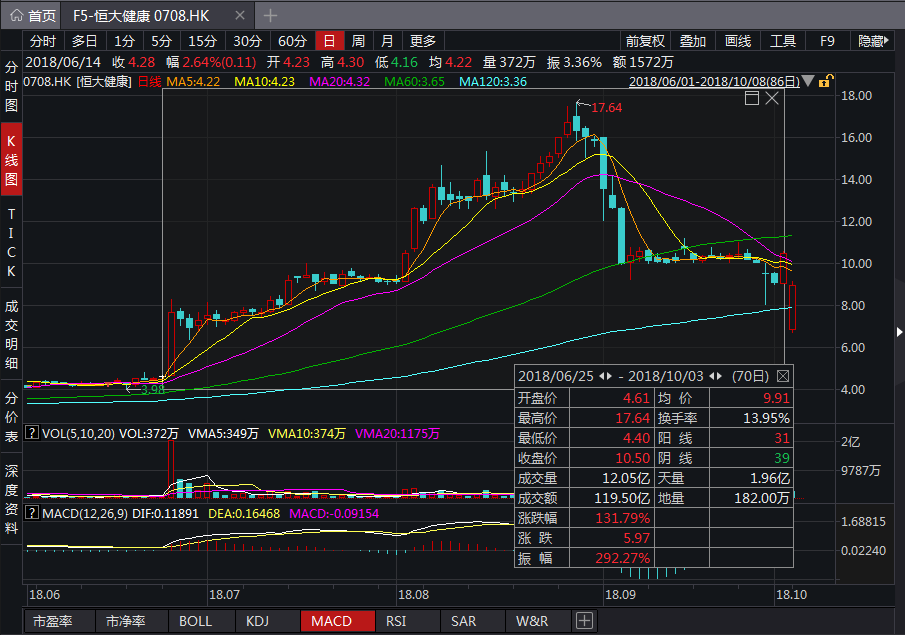Expand the right-edge side panel arrow
This screenshot has width=905, height=635.
pos(898,332)
